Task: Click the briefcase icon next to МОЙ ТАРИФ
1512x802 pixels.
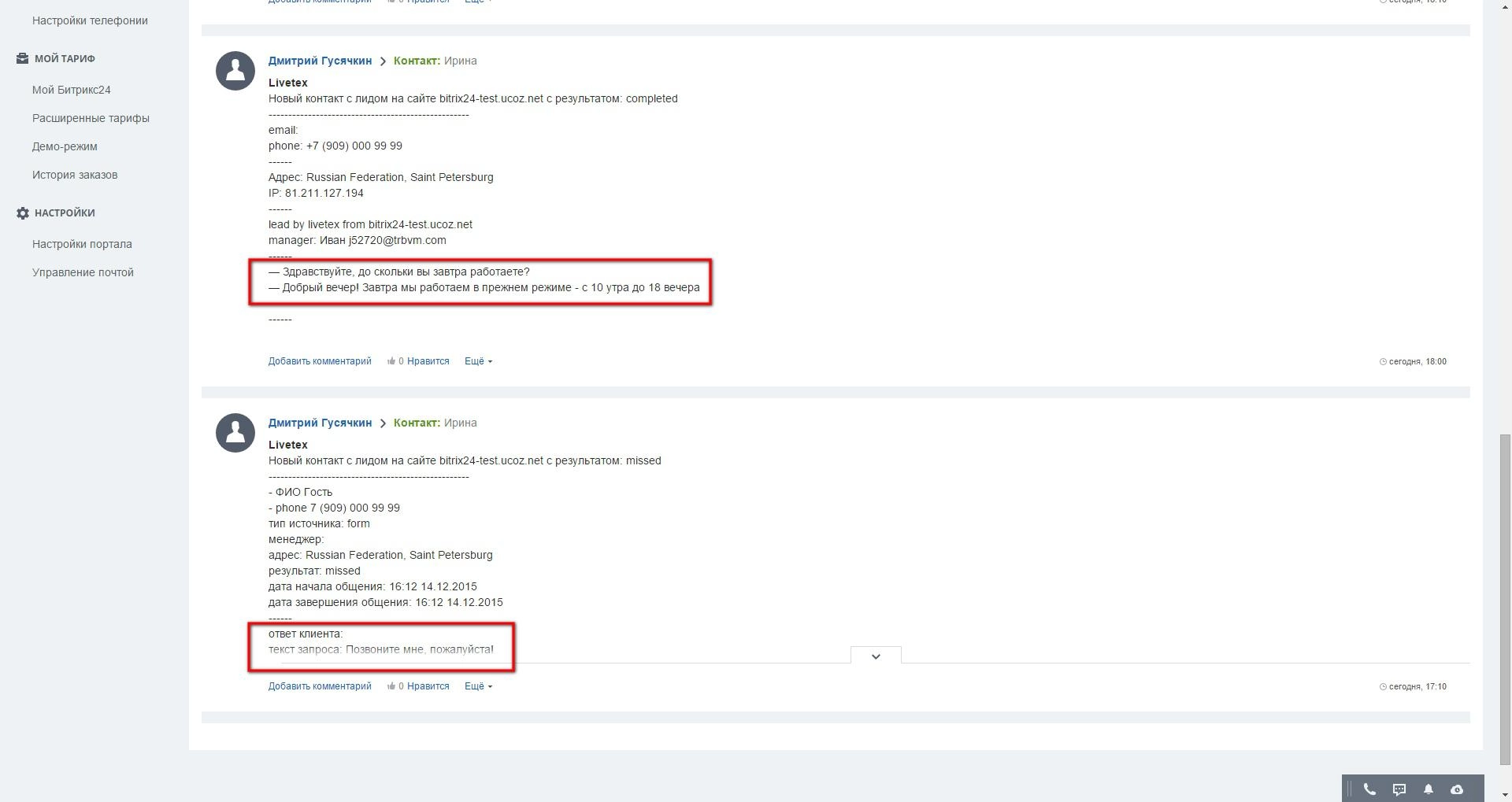Action: click(x=23, y=59)
